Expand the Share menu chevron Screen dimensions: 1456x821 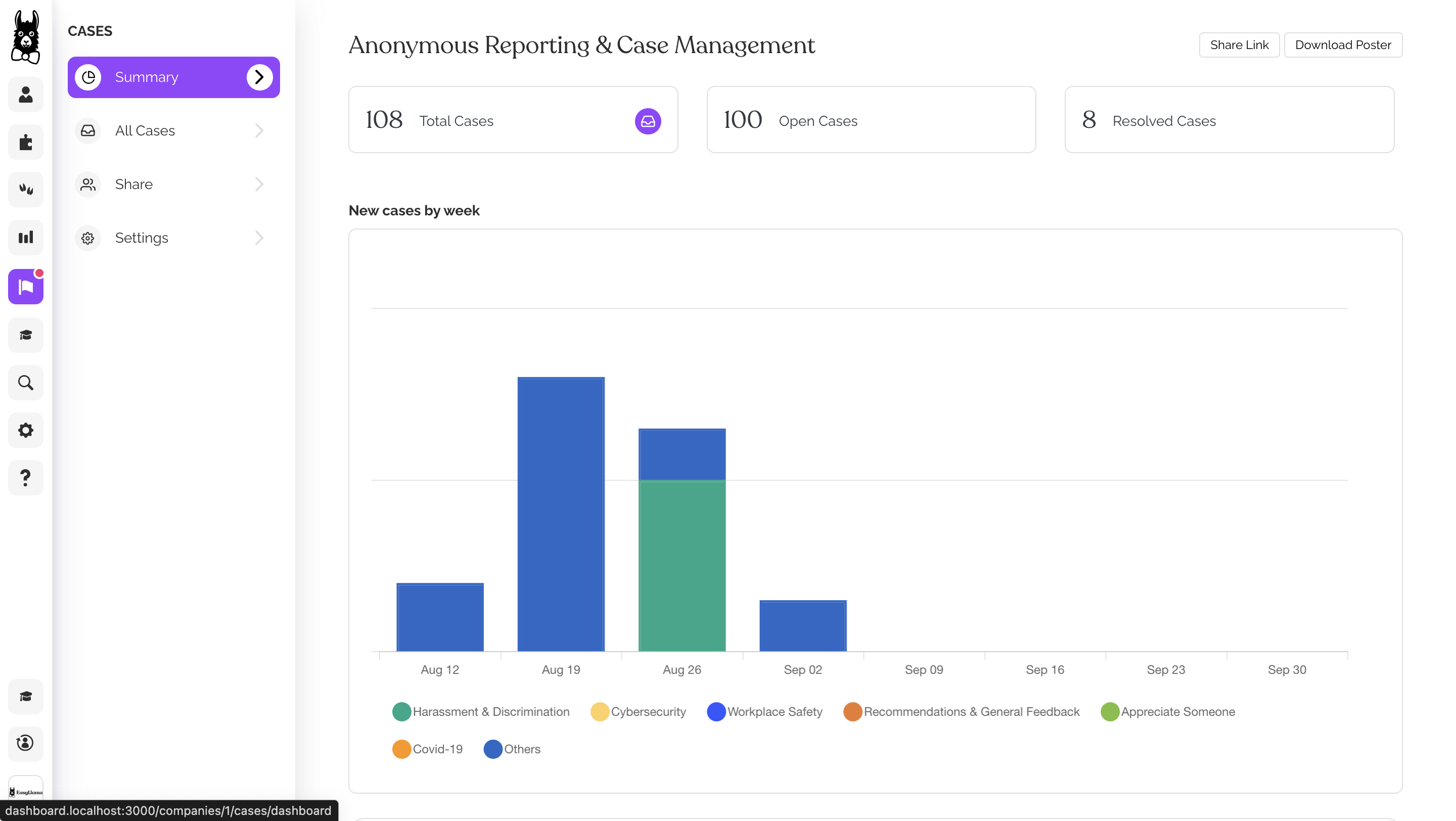tap(259, 184)
